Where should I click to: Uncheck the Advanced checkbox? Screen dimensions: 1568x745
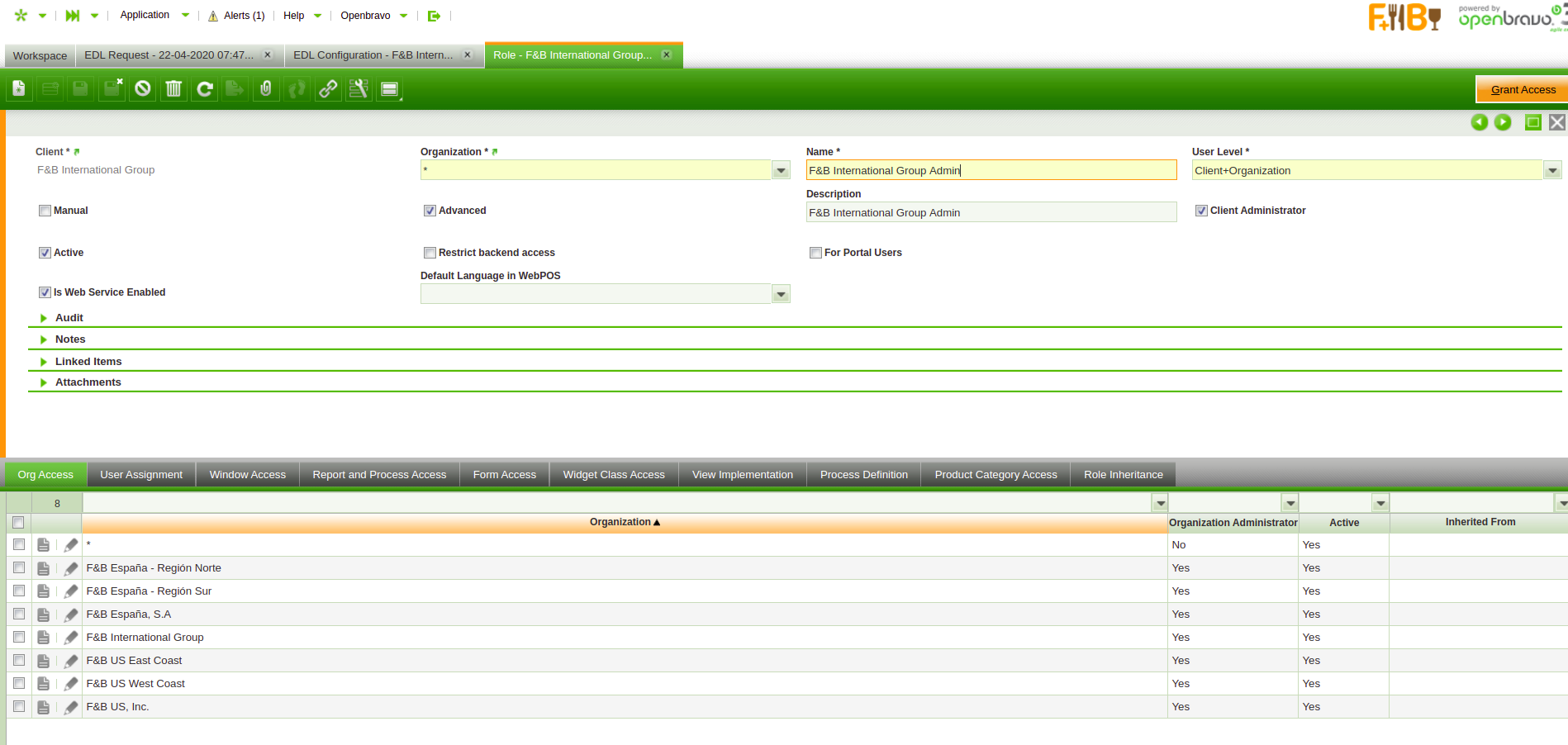pos(430,211)
